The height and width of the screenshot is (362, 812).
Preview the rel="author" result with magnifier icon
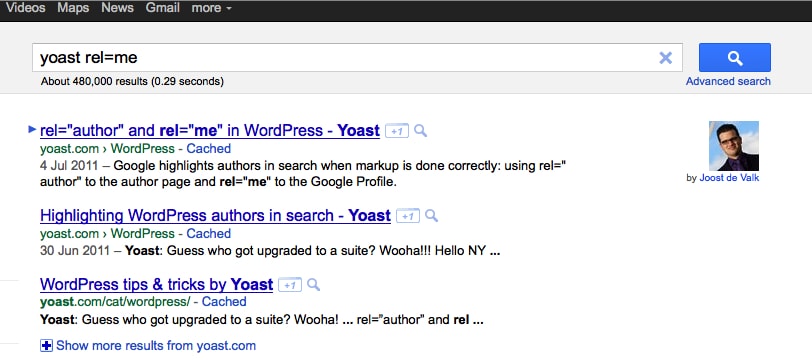click(x=420, y=131)
